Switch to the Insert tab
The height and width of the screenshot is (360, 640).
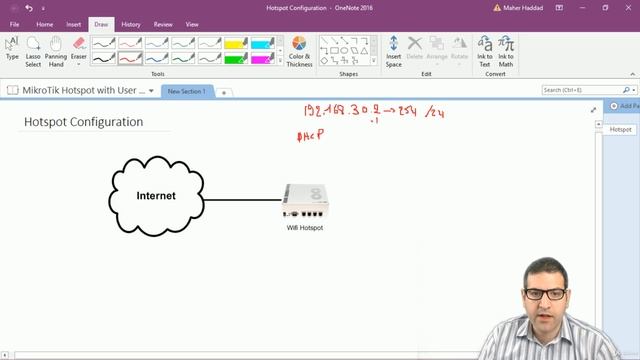coord(73,24)
